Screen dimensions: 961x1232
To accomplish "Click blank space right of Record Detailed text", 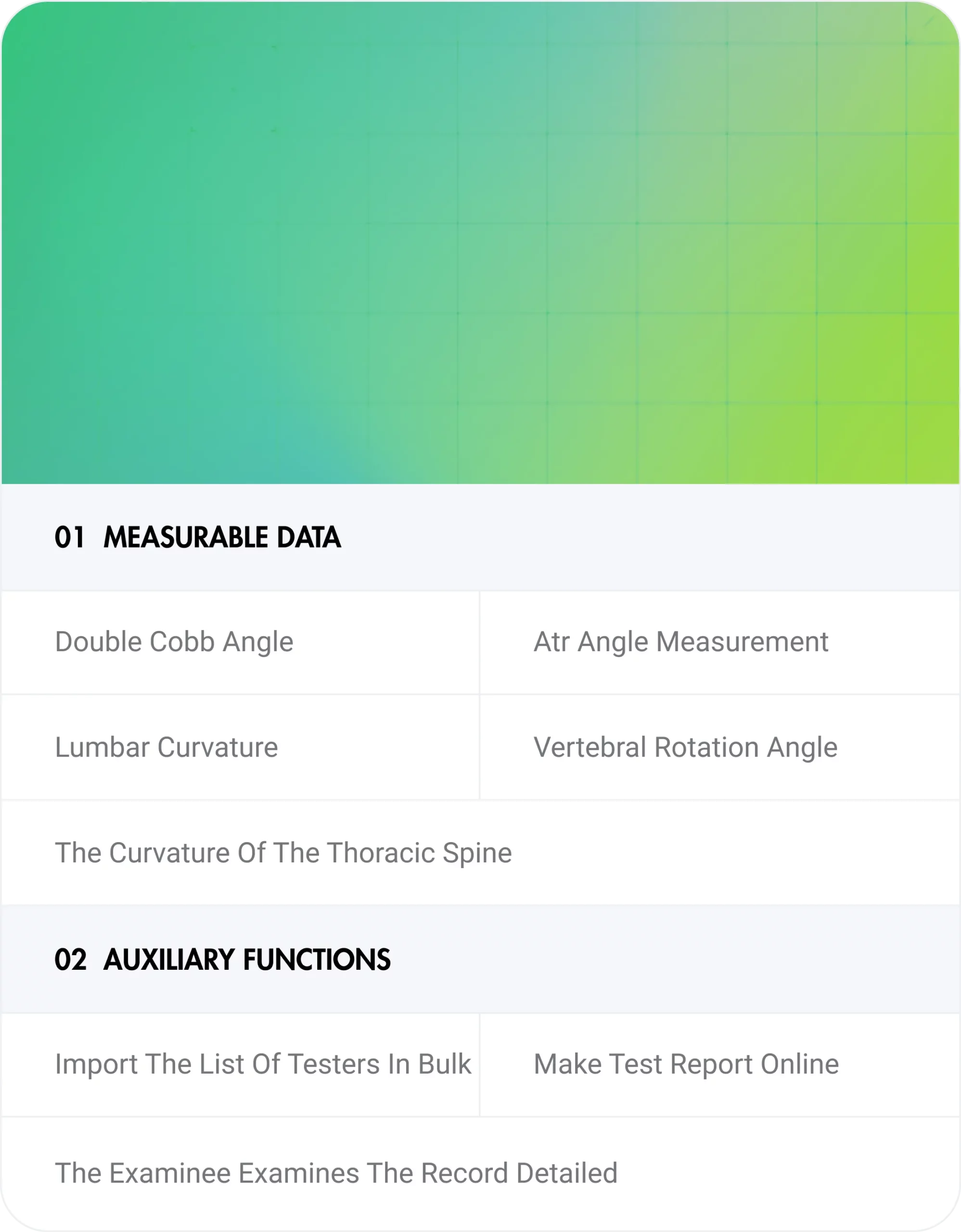I will [x=790, y=1173].
